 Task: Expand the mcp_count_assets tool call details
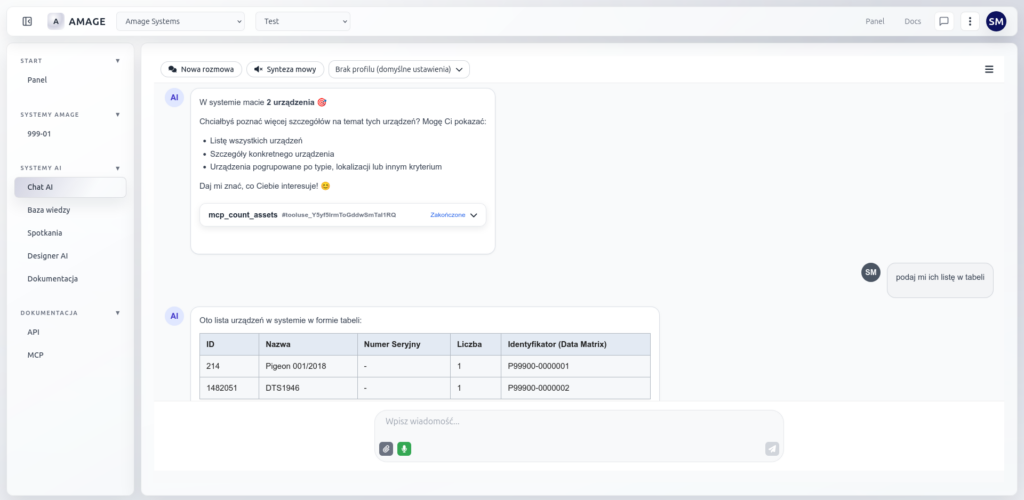(x=474, y=215)
